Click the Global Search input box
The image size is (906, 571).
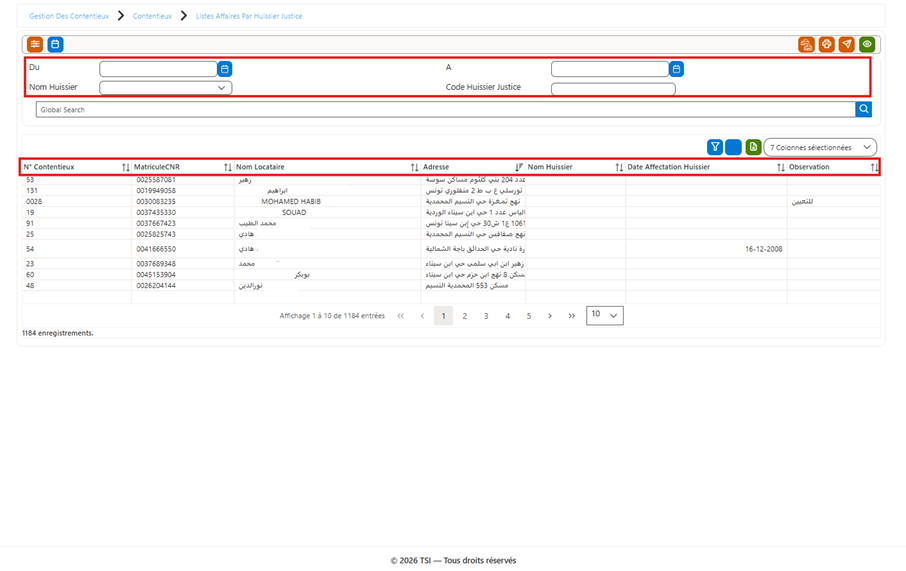click(445, 109)
